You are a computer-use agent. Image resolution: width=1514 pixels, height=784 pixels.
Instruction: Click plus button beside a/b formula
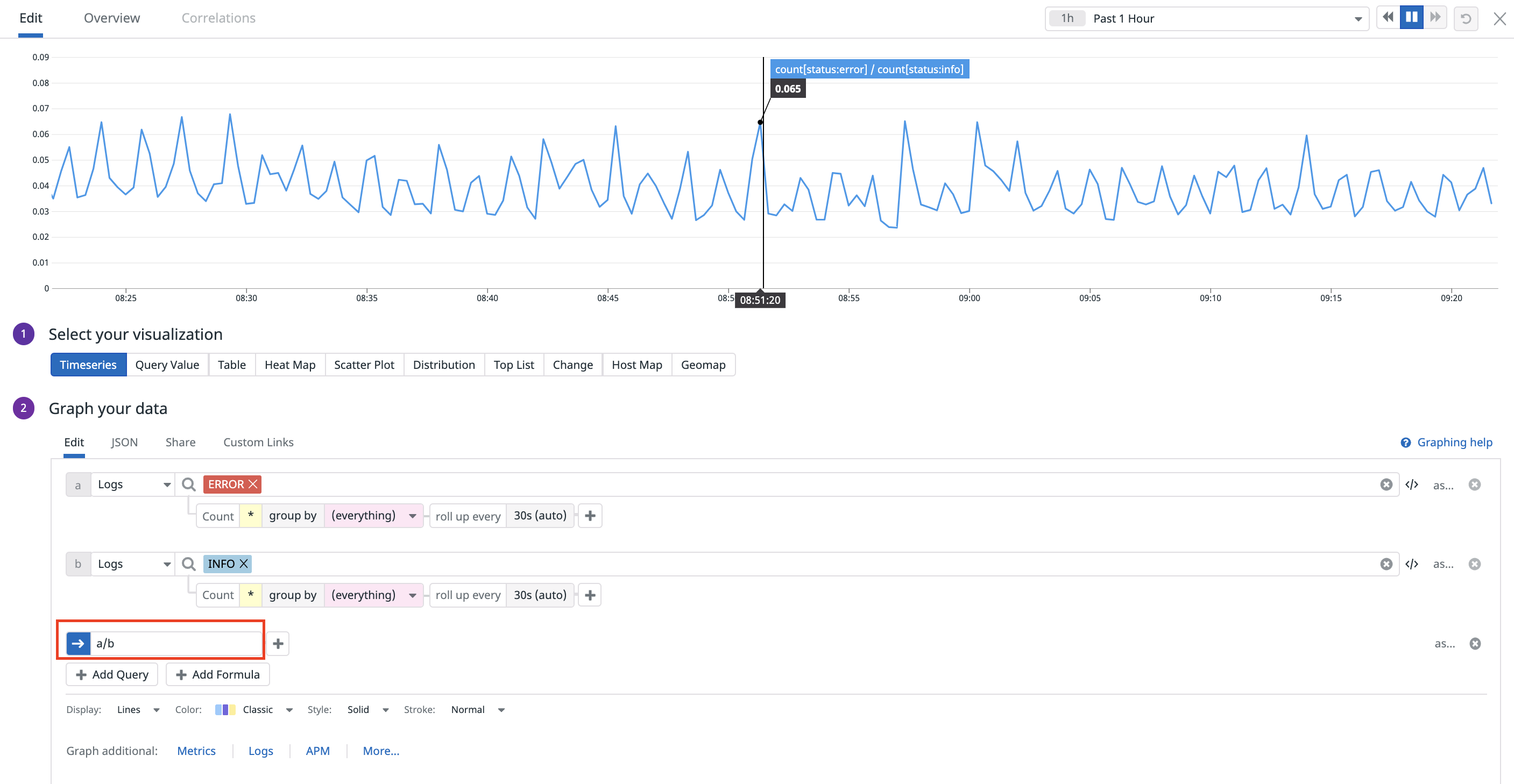(278, 644)
